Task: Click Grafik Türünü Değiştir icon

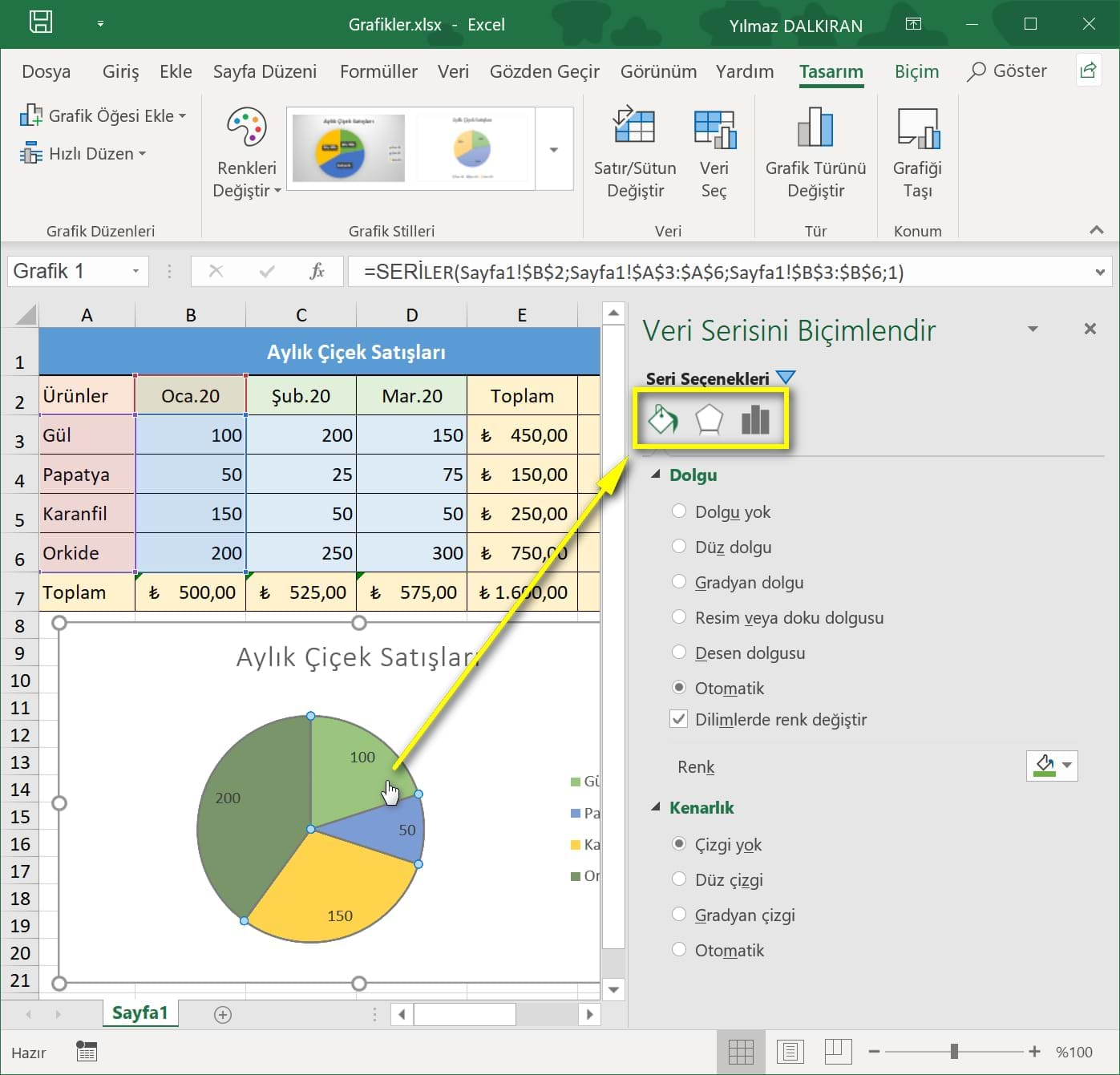Action: click(815, 127)
